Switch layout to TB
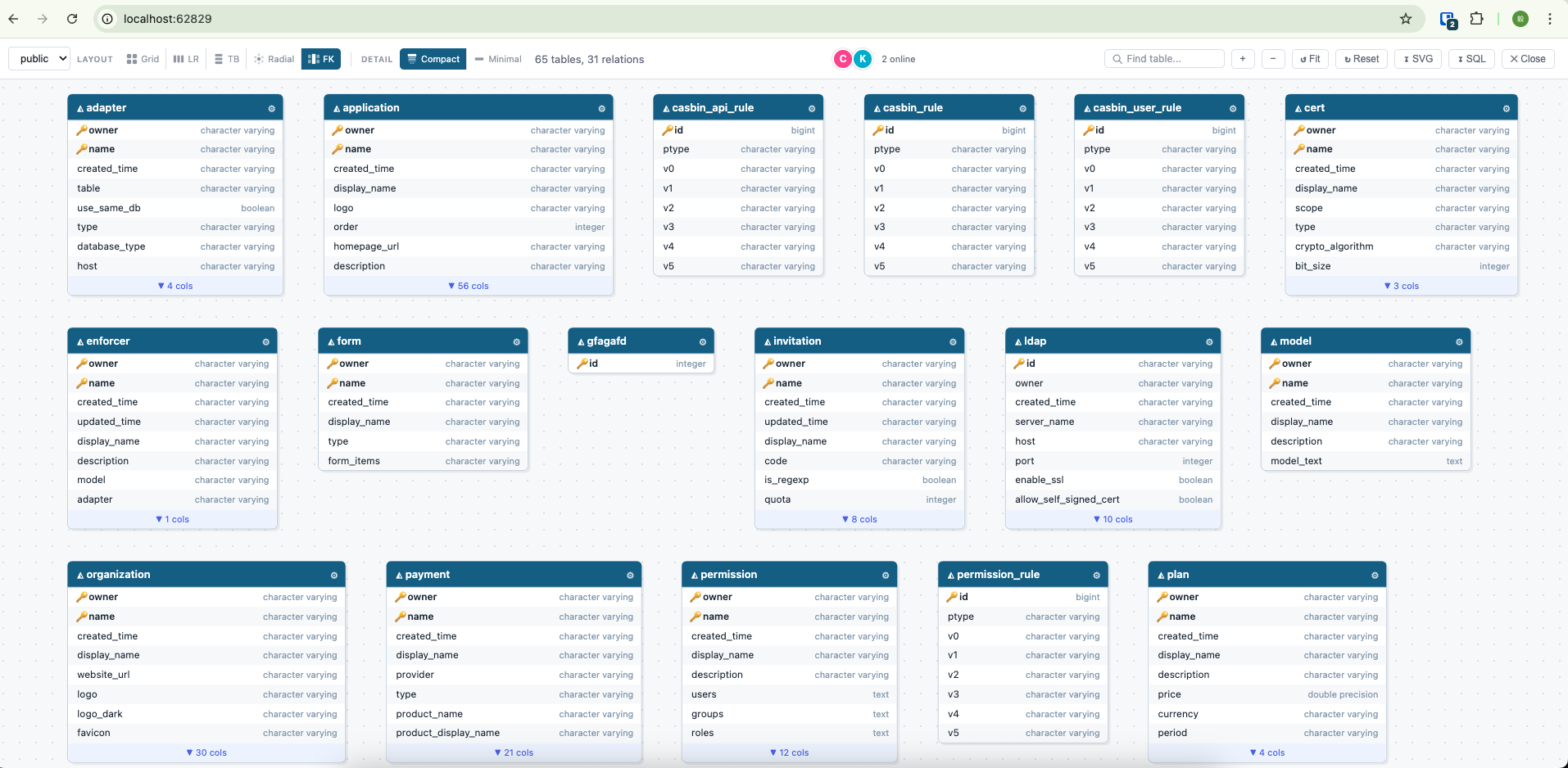Viewport: 1568px width, 768px height. pyautogui.click(x=227, y=59)
